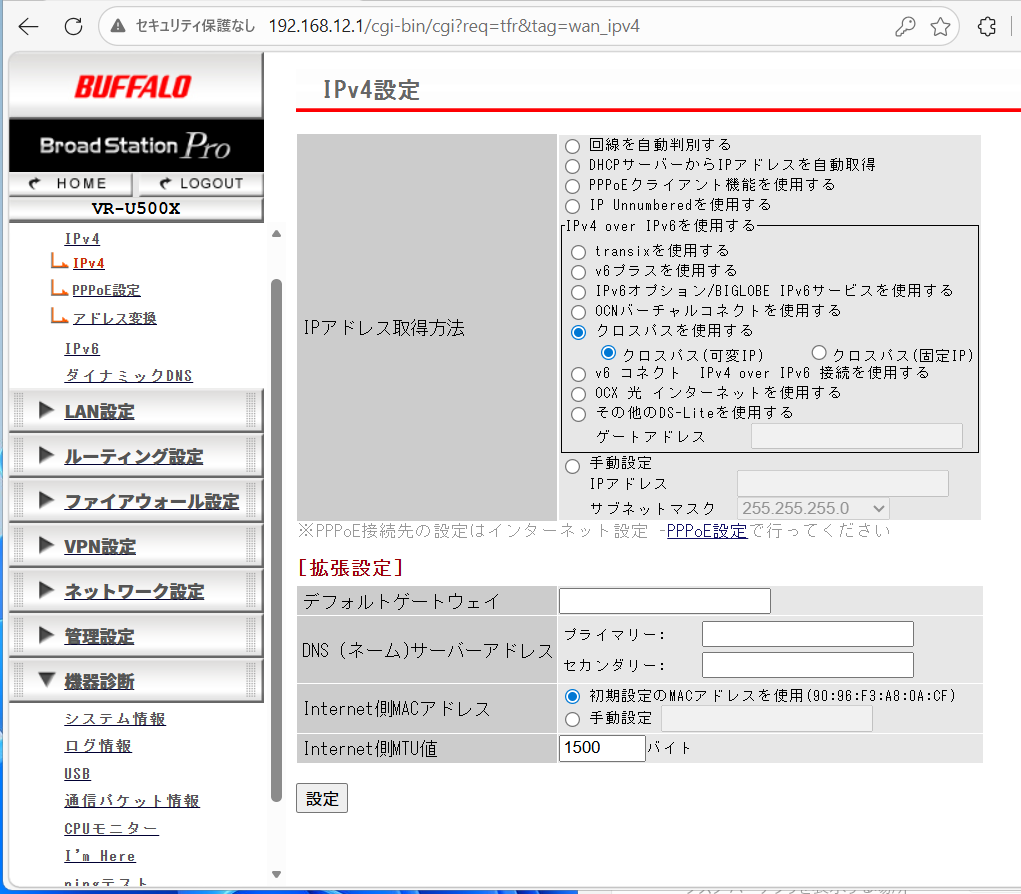
Task: Open PPPoE設定 in the sidebar
Action: [106, 290]
